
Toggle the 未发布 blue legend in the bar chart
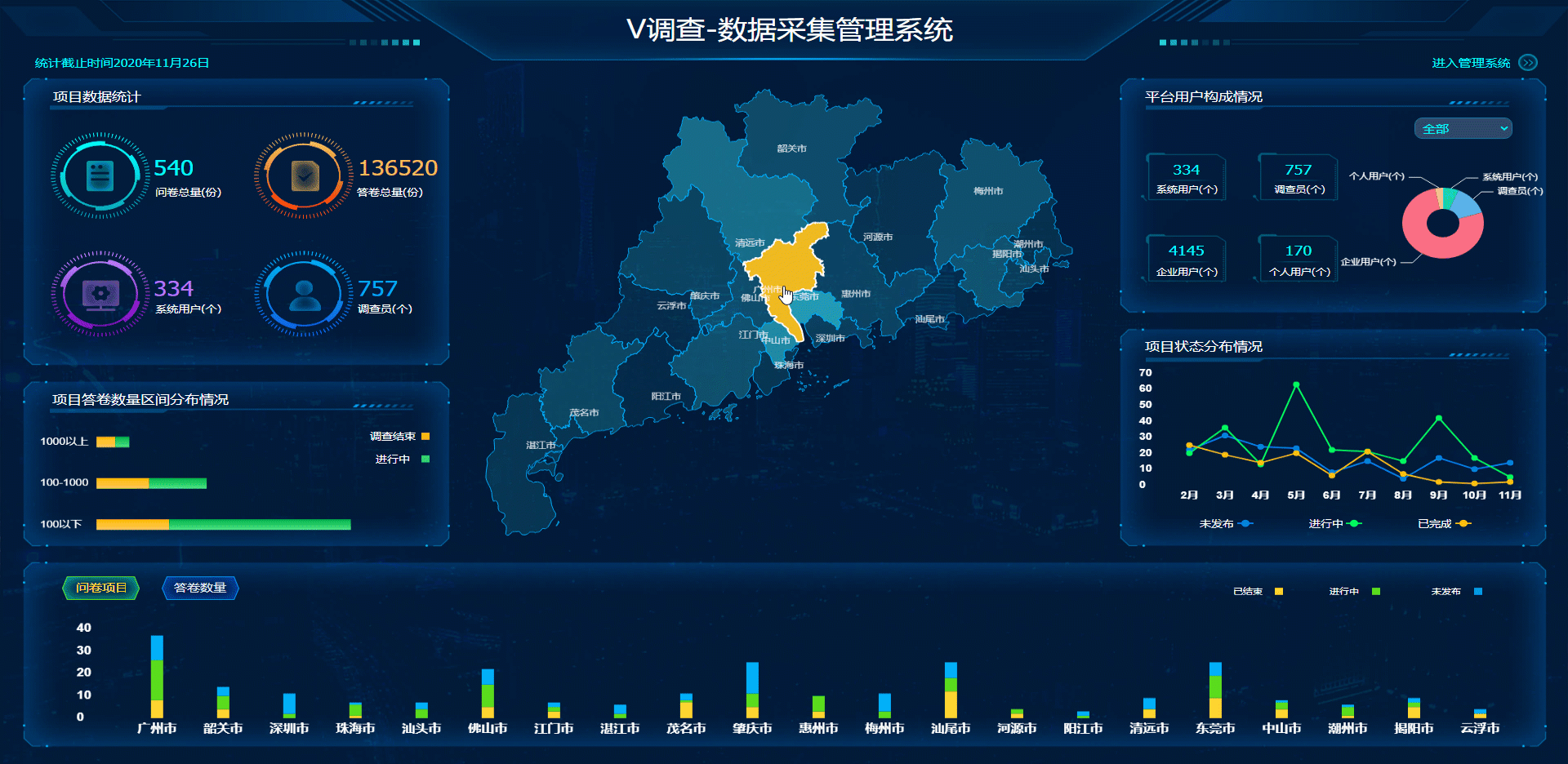(1477, 592)
